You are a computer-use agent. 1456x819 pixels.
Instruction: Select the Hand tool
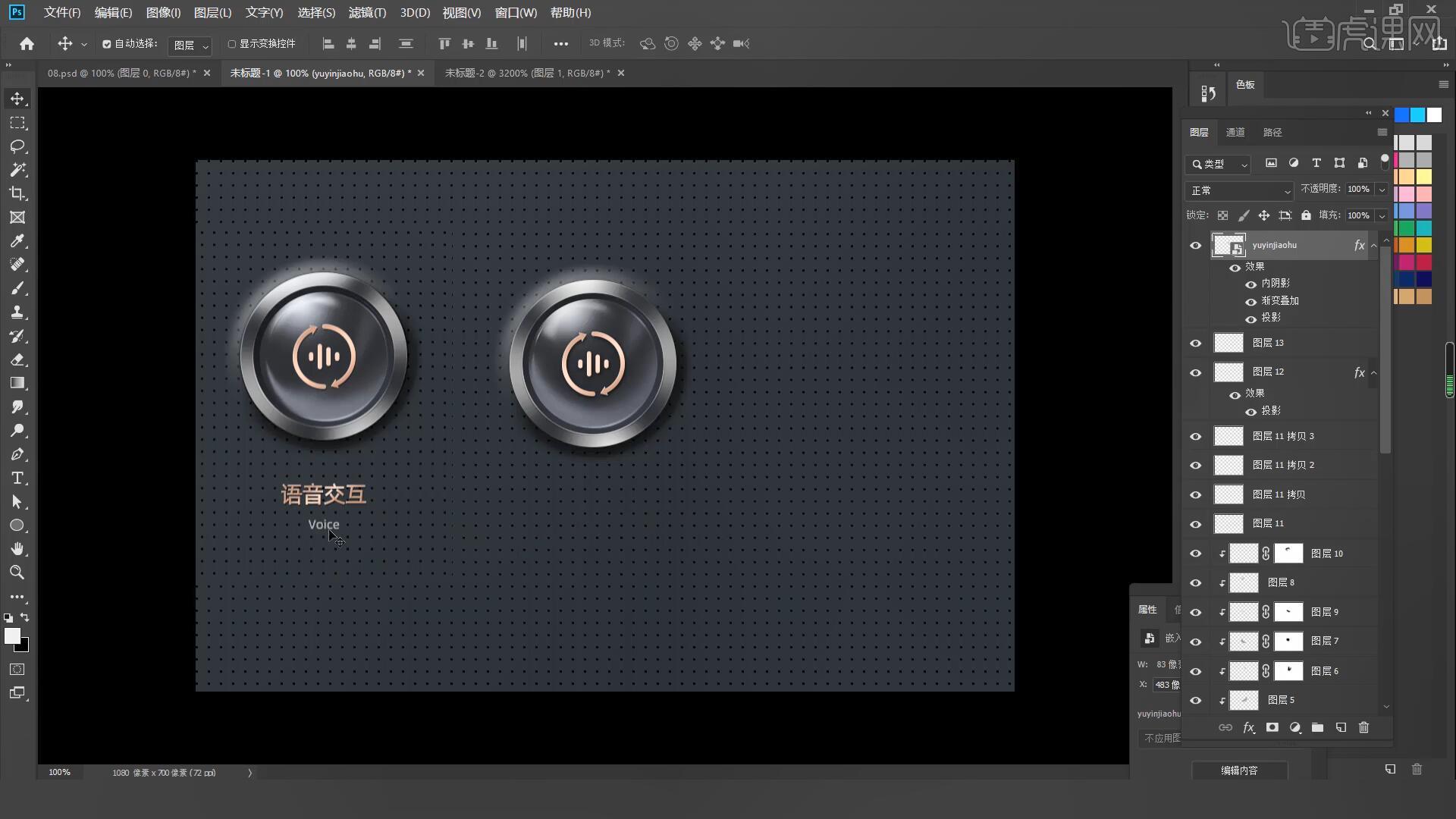[17, 549]
